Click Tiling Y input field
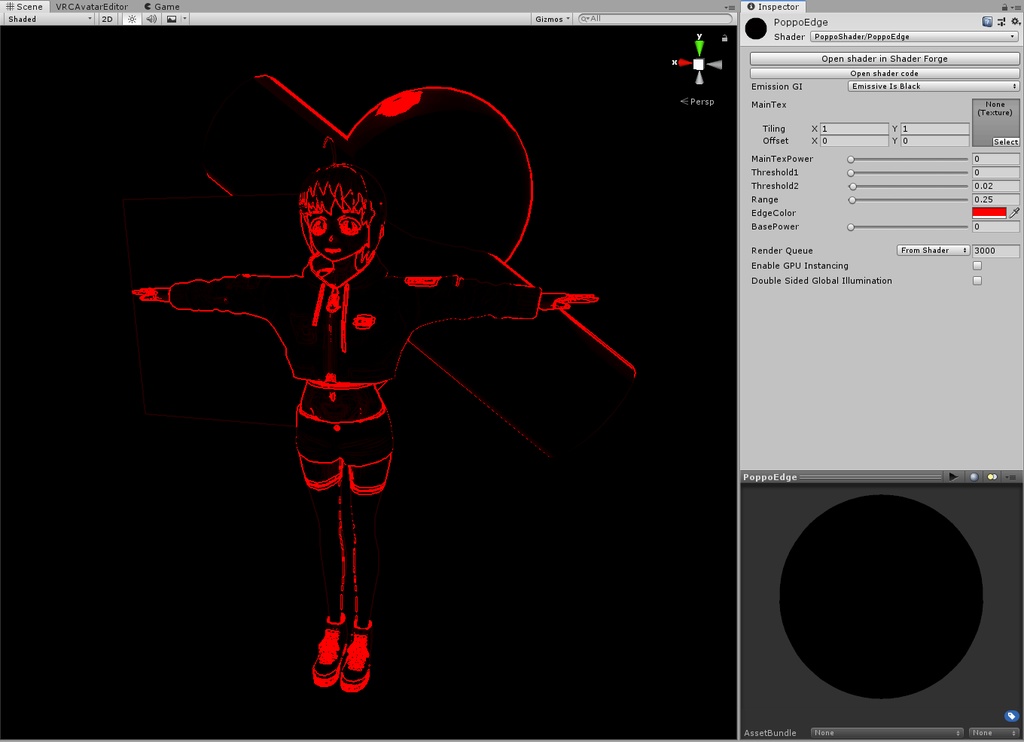 tap(935, 129)
